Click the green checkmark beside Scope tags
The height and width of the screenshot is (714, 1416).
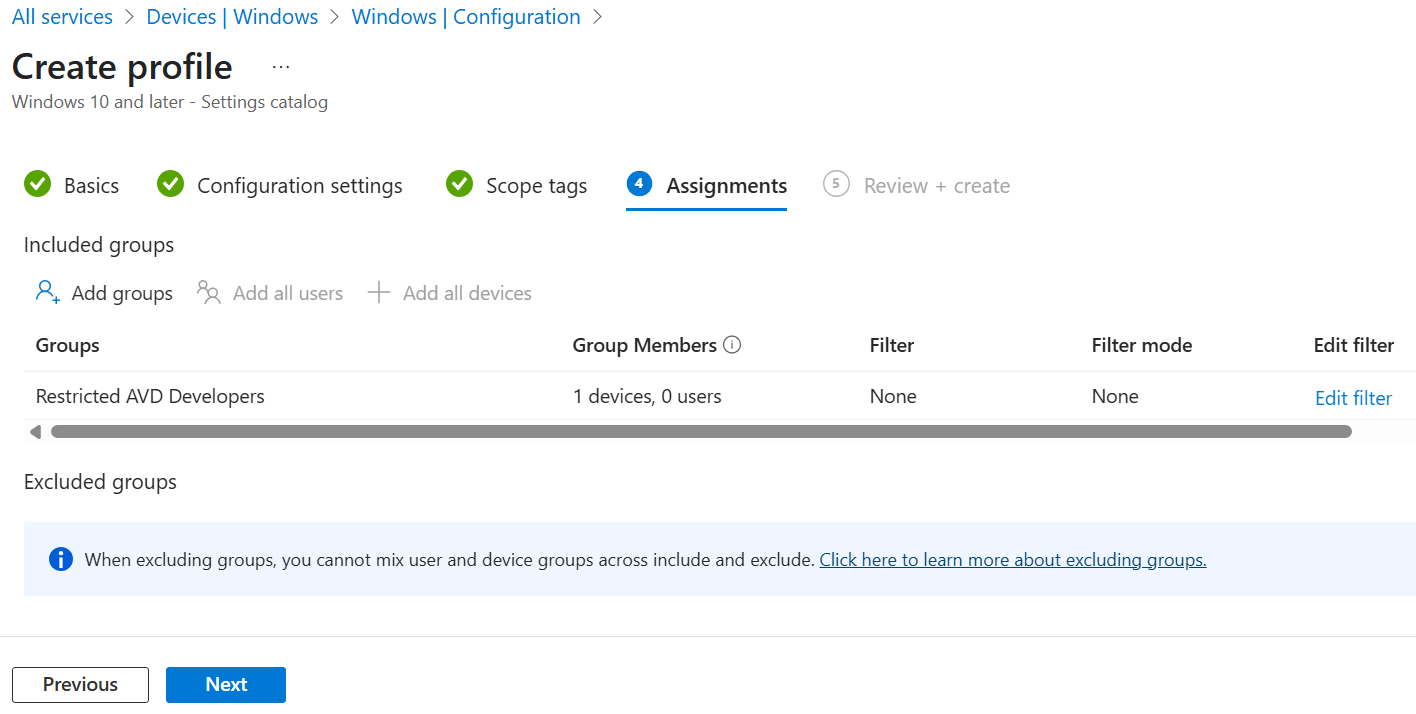459,184
